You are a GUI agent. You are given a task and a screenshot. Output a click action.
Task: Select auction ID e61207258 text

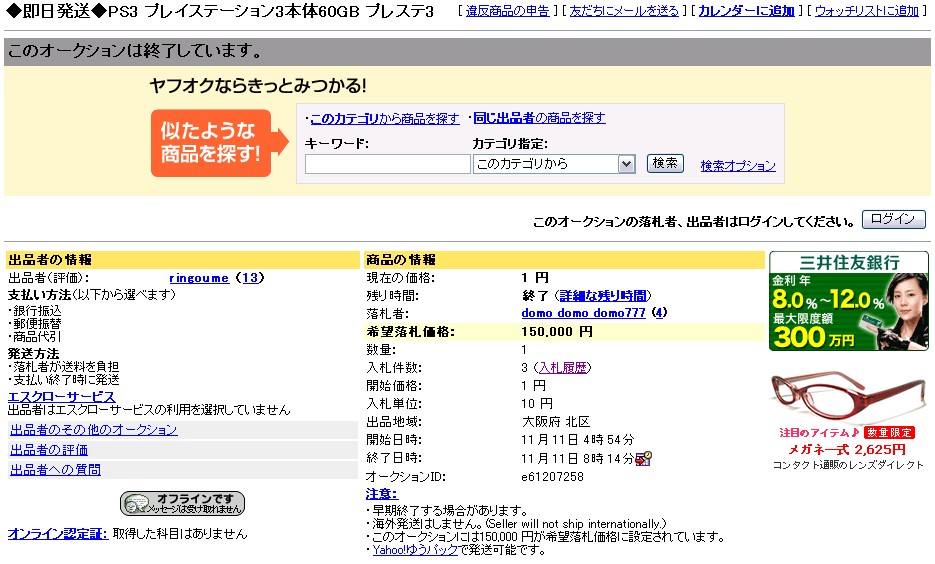(x=552, y=477)
